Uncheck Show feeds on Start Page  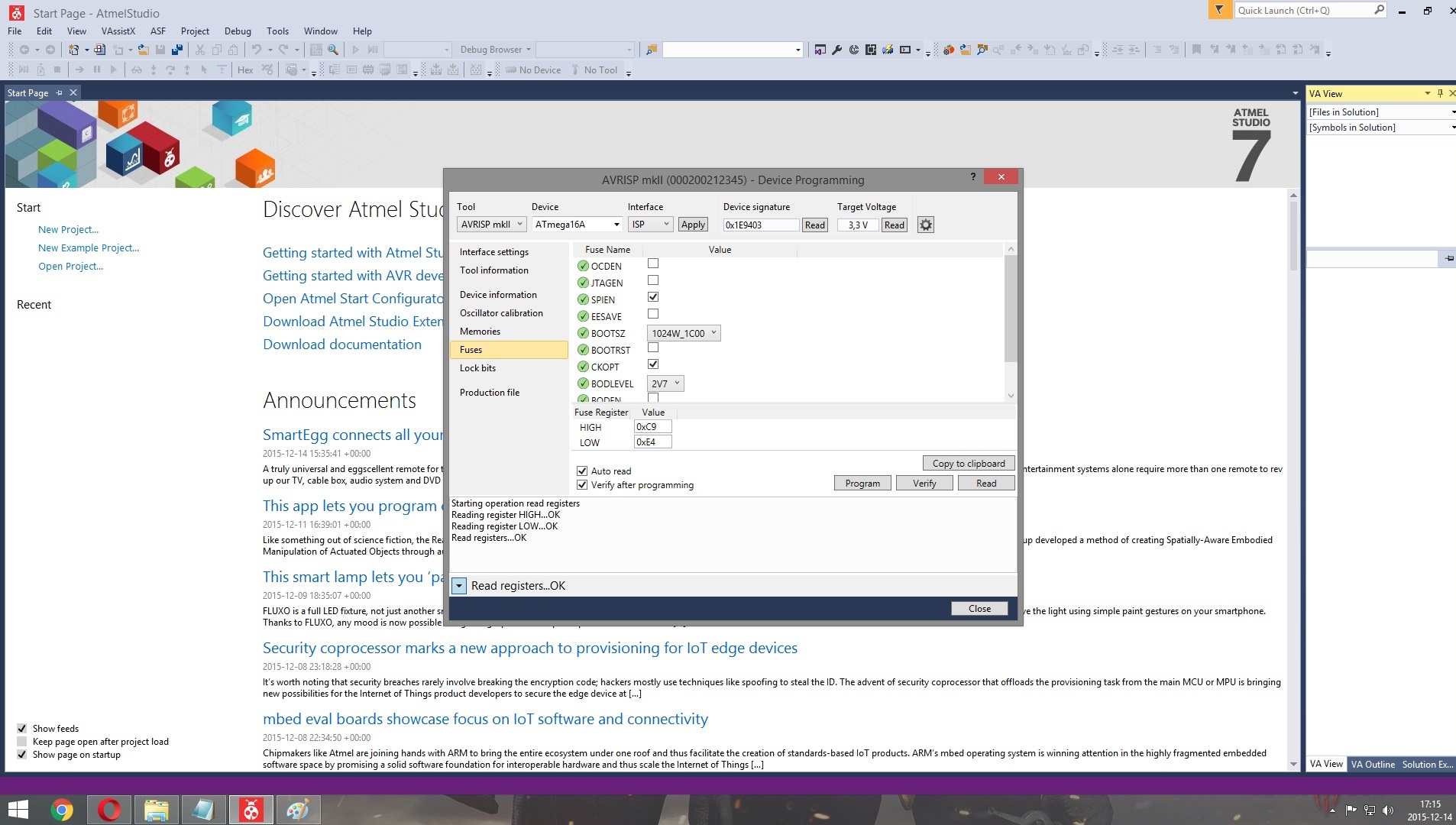(x=21, y=729)
